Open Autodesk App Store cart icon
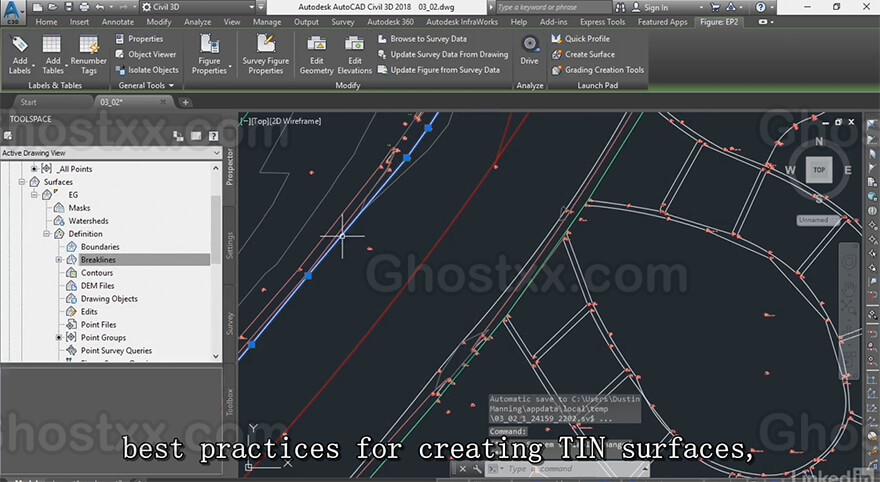Image resolution: width=880 pixels, height=482 pixels. [x=715, y=7]
